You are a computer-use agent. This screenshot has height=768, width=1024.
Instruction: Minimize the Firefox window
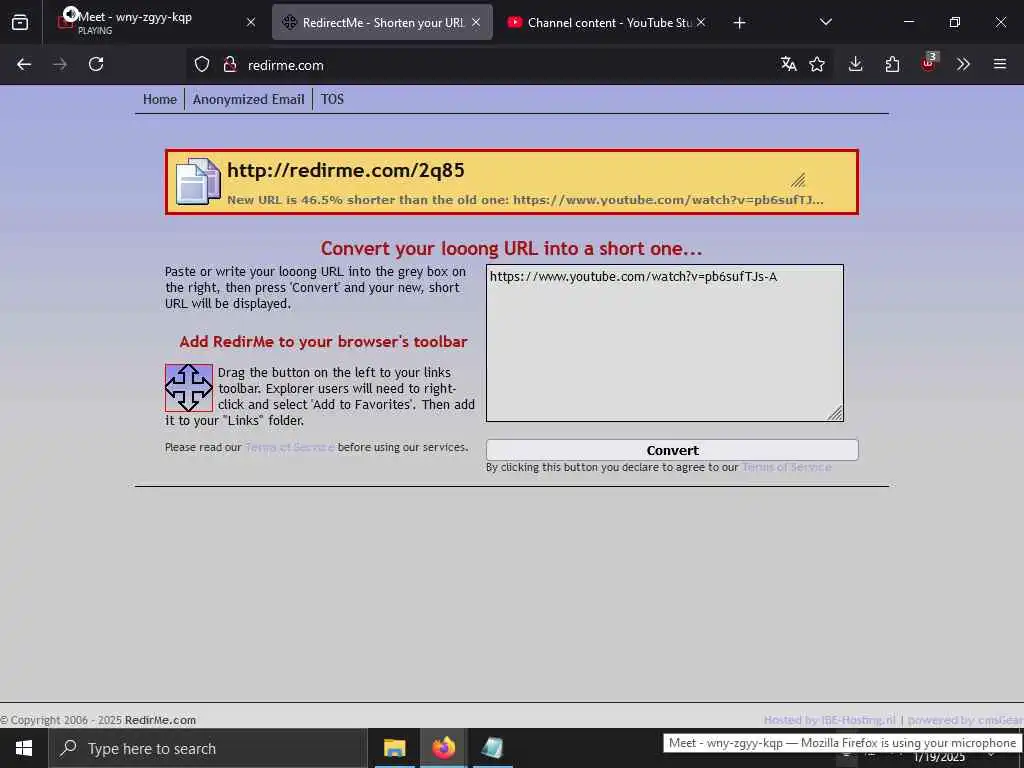click(x=908, y=22)
